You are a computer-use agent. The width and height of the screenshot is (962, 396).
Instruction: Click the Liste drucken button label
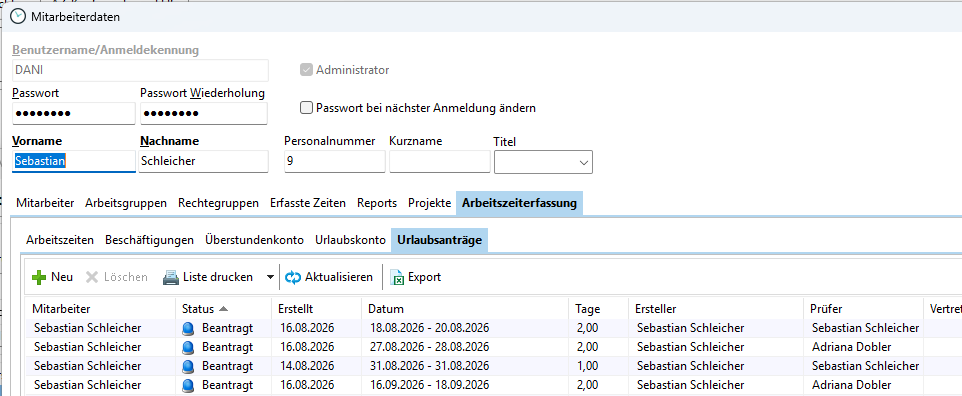[x=218, y=278]
